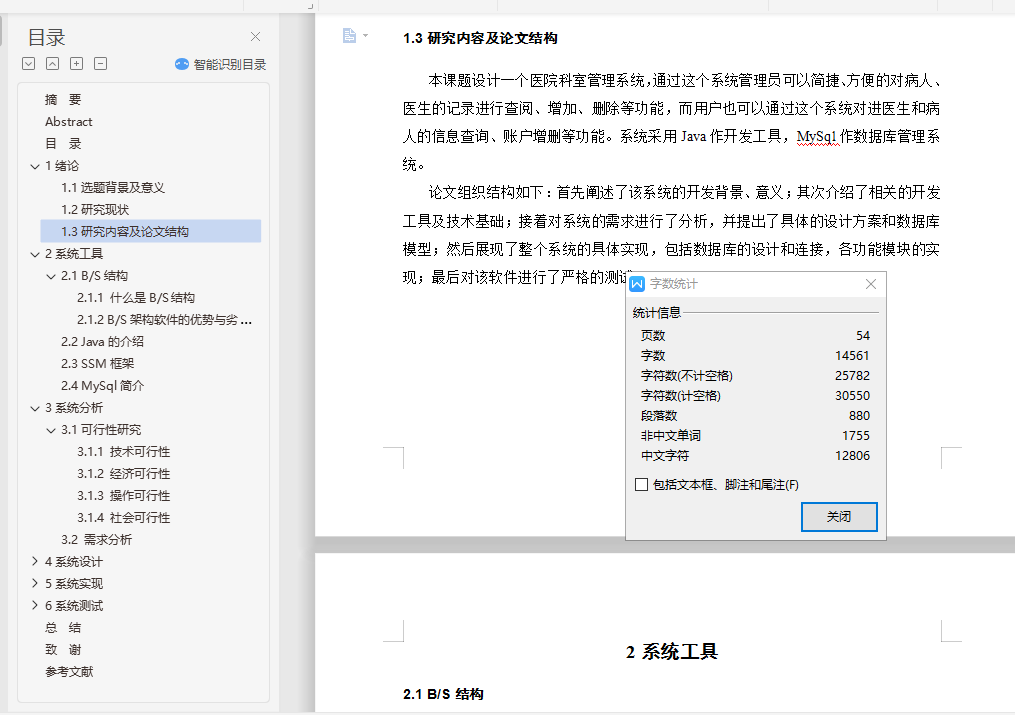Open 2.1.2 B/S 架构软件的优势与劣 entry
Viewport: 1015px width, 715px height.
(164, 320)
